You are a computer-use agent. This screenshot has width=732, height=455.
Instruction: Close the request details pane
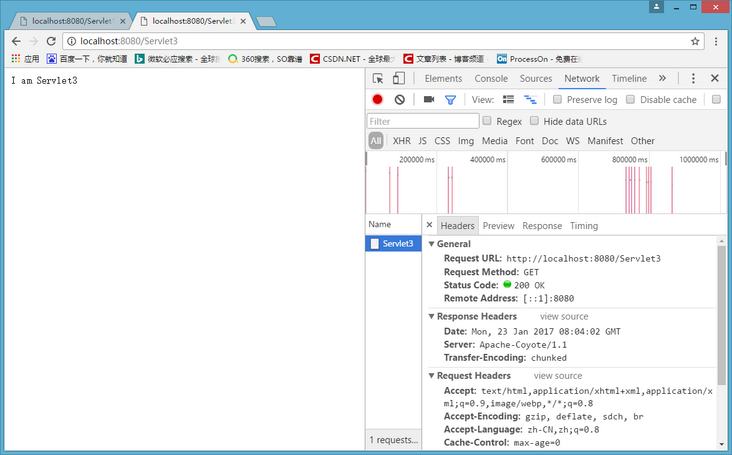click(429, 225)
